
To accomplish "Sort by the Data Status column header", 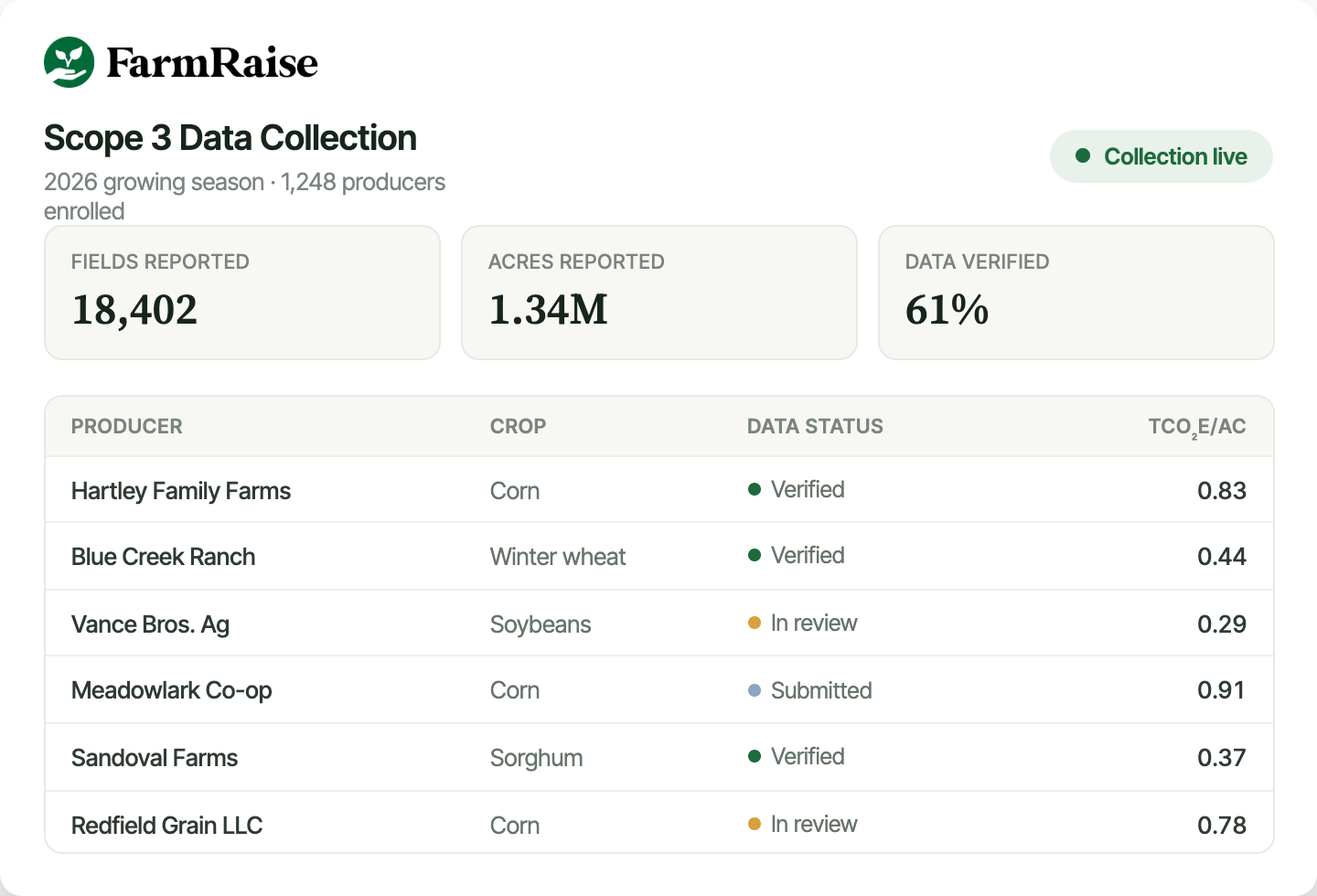I will tap(815, 426).
